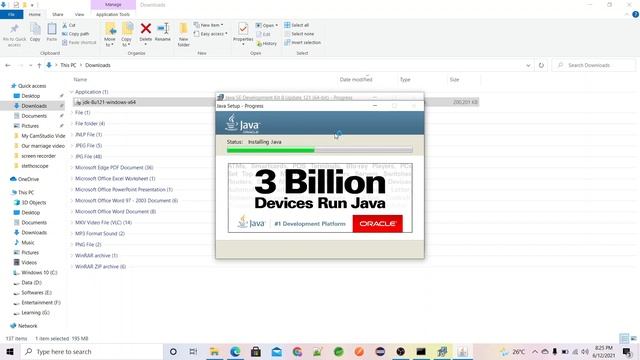Sort by Date modified column header
Screen dimensions: 640x360
356,80
